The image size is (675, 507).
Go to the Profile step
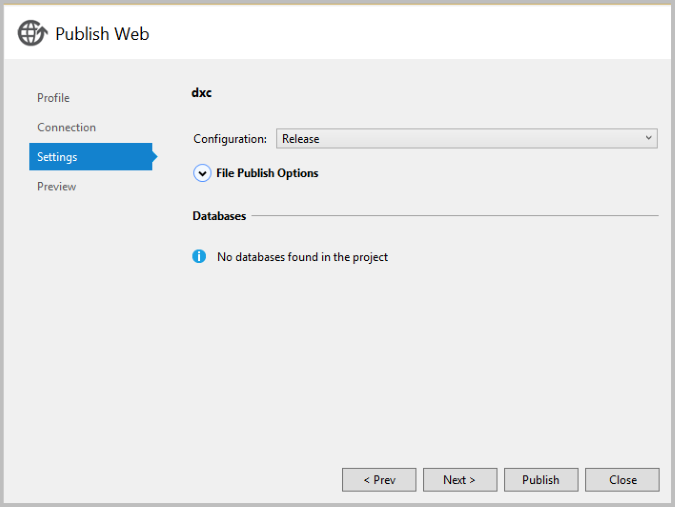[x=53, y=98]
